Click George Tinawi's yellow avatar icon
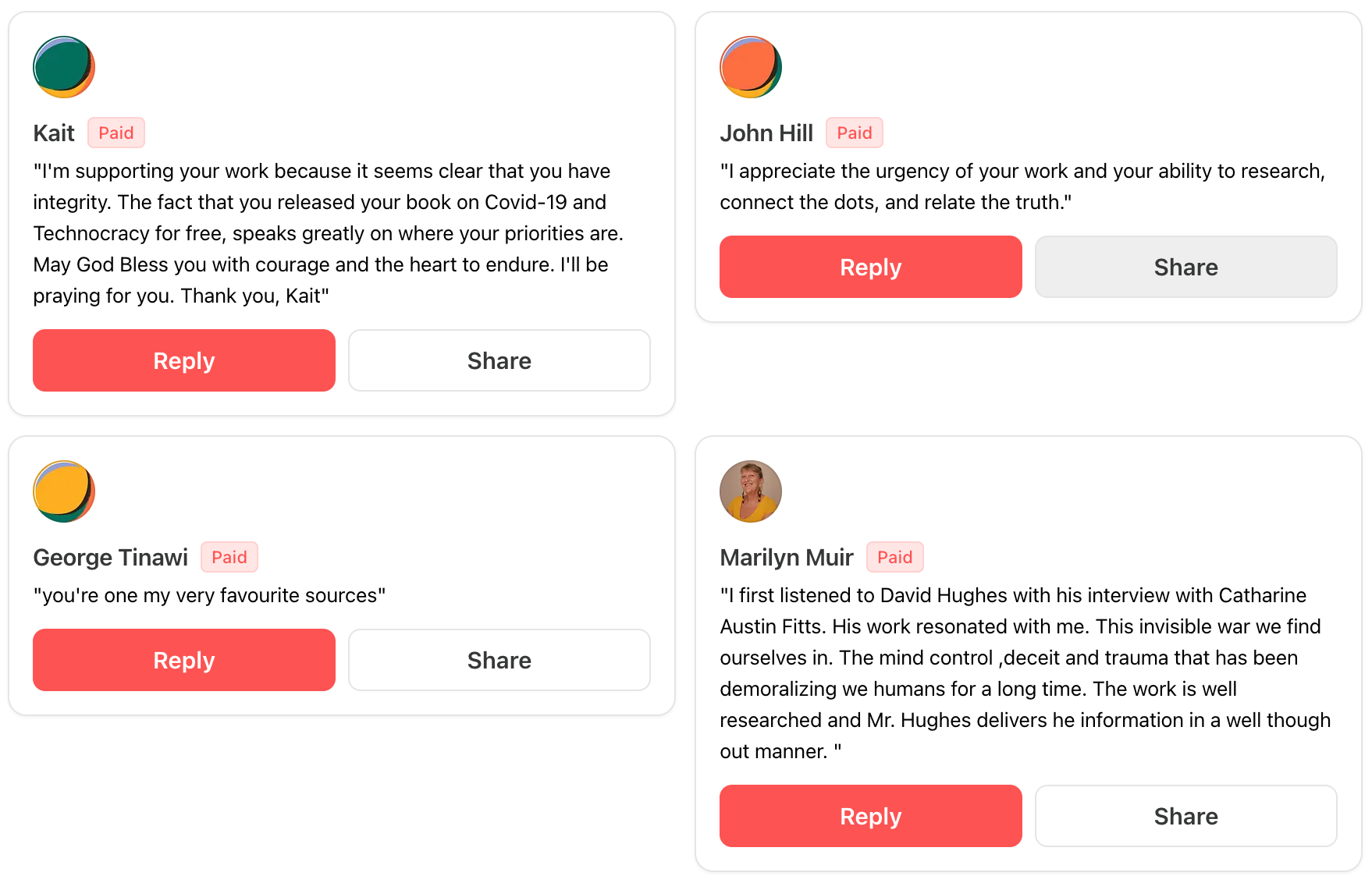The width and height of the screenshot is (1372, 883). [64, 491]
